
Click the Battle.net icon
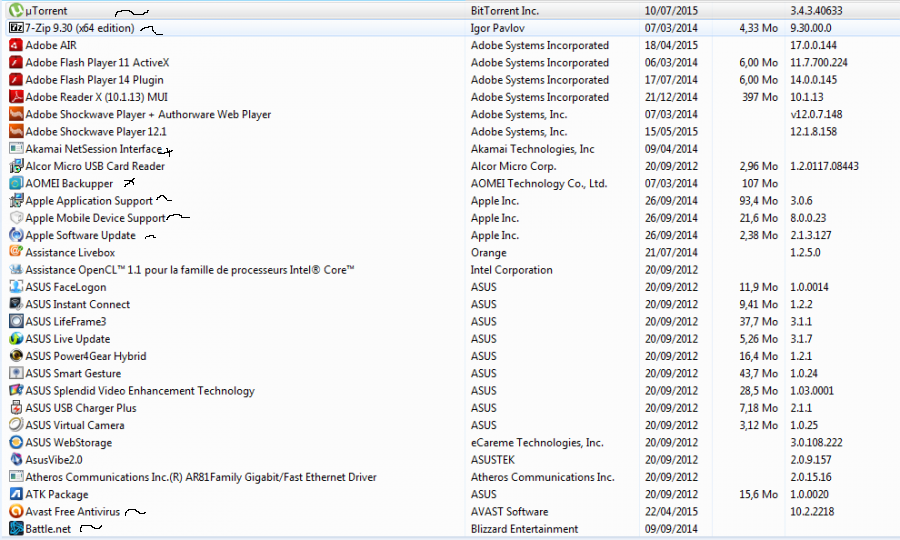click(x=16, y=529)
